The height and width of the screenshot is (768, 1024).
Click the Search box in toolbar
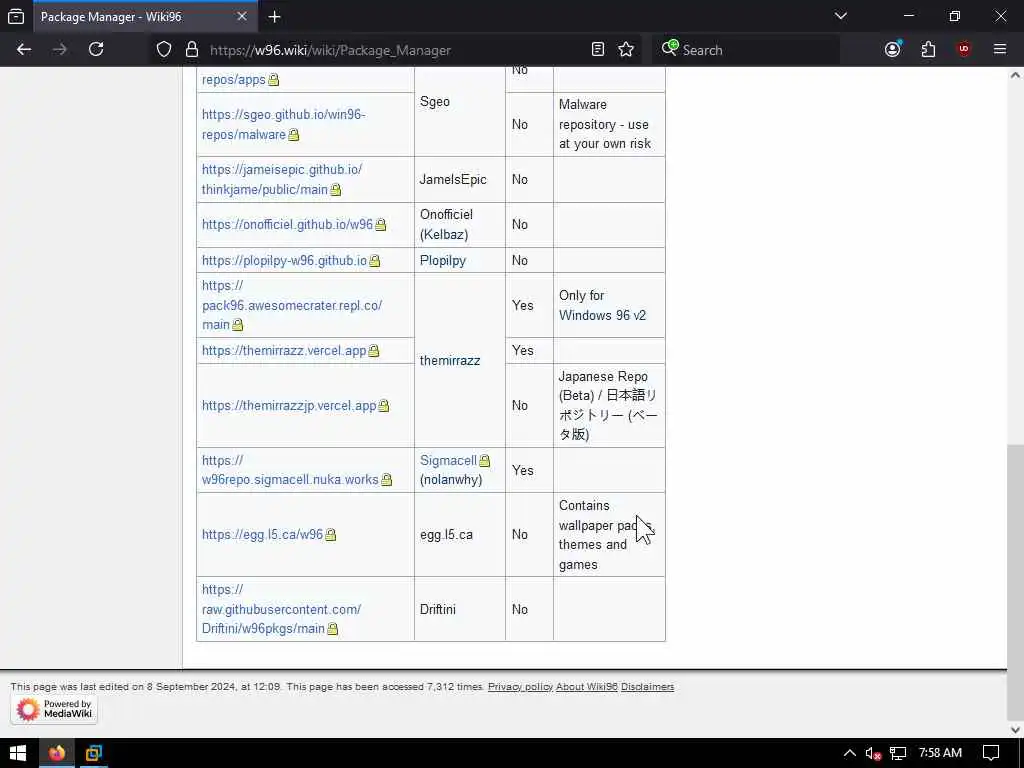[745, 50]
